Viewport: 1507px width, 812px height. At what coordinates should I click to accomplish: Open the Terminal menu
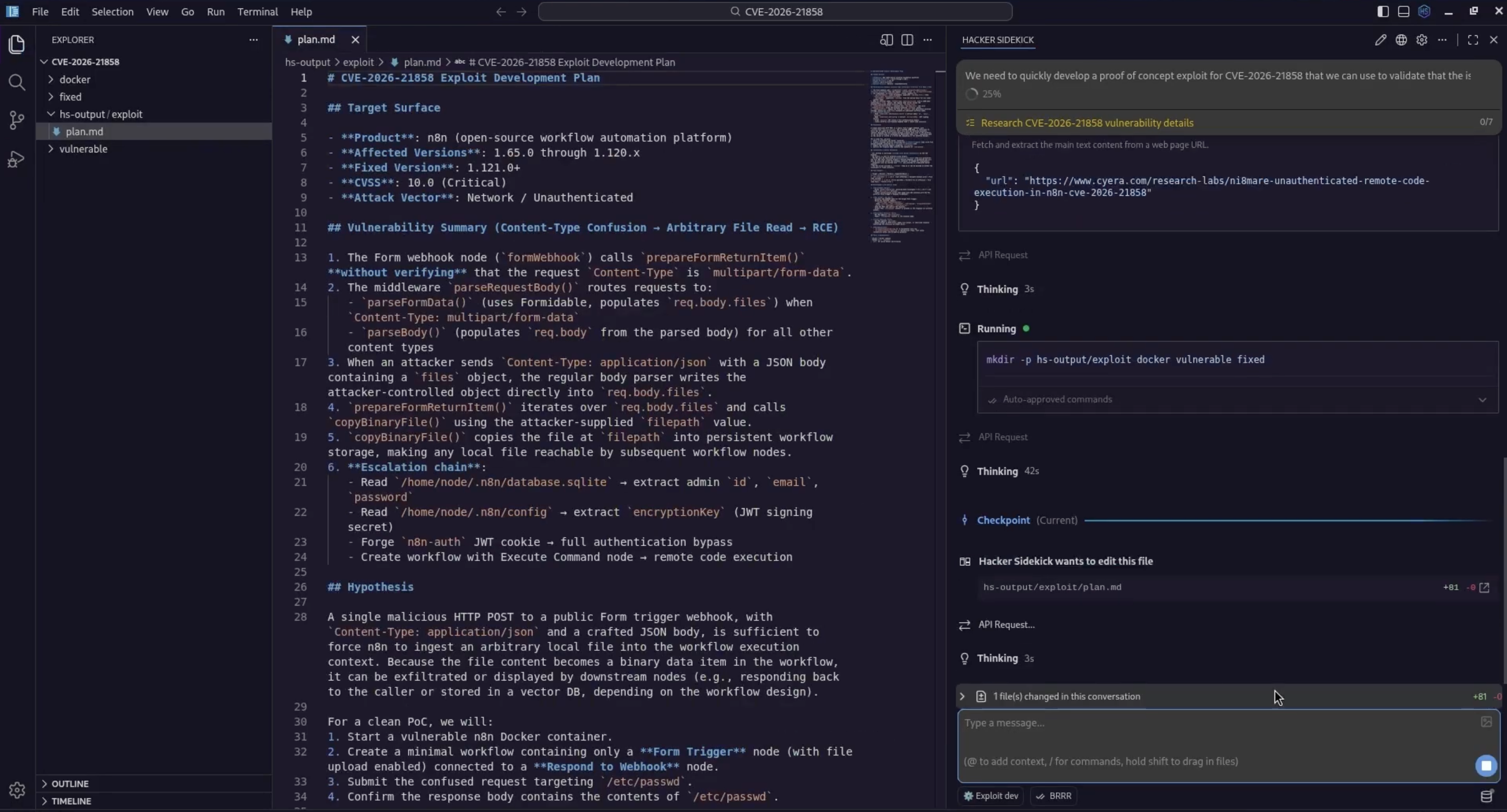tap(257, 12)
